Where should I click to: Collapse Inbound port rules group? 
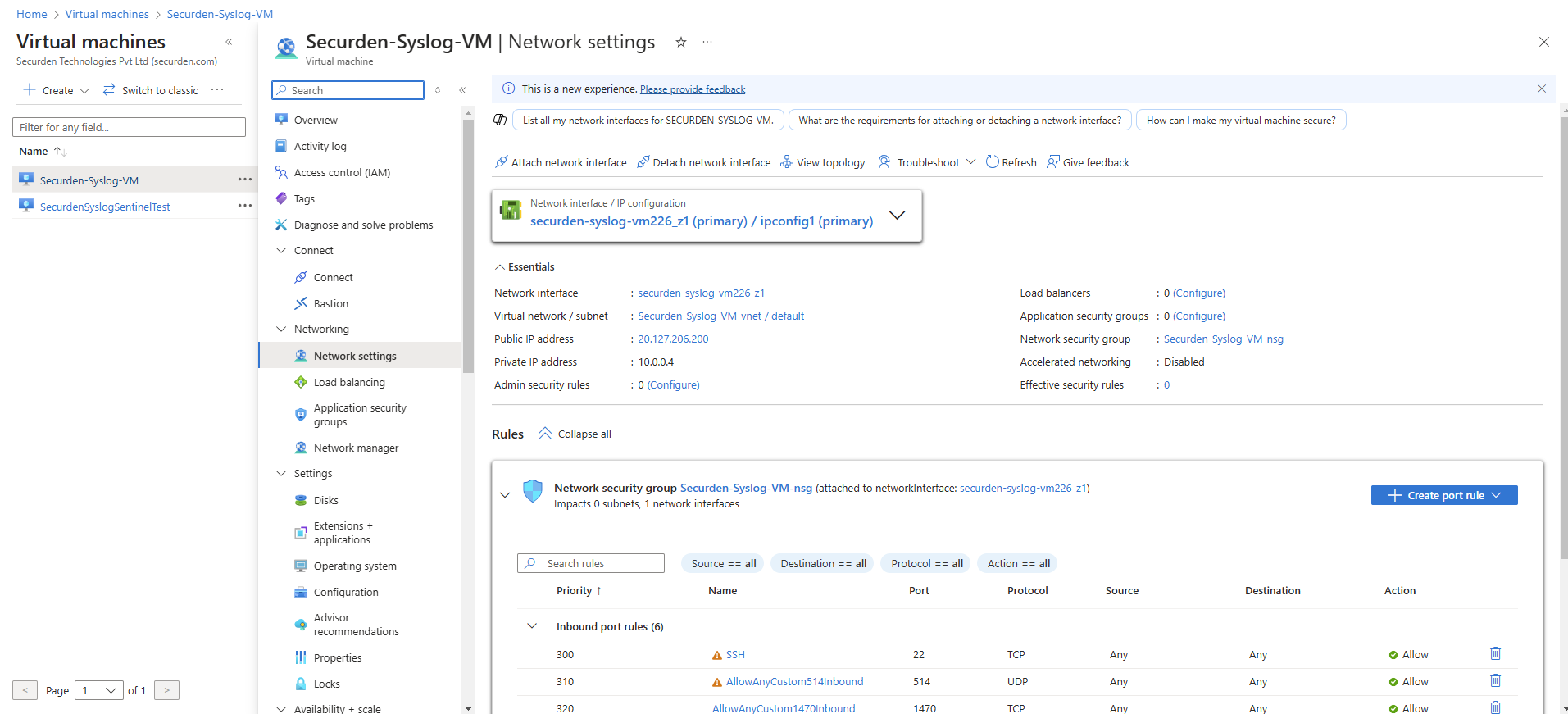tap(532, 626)
